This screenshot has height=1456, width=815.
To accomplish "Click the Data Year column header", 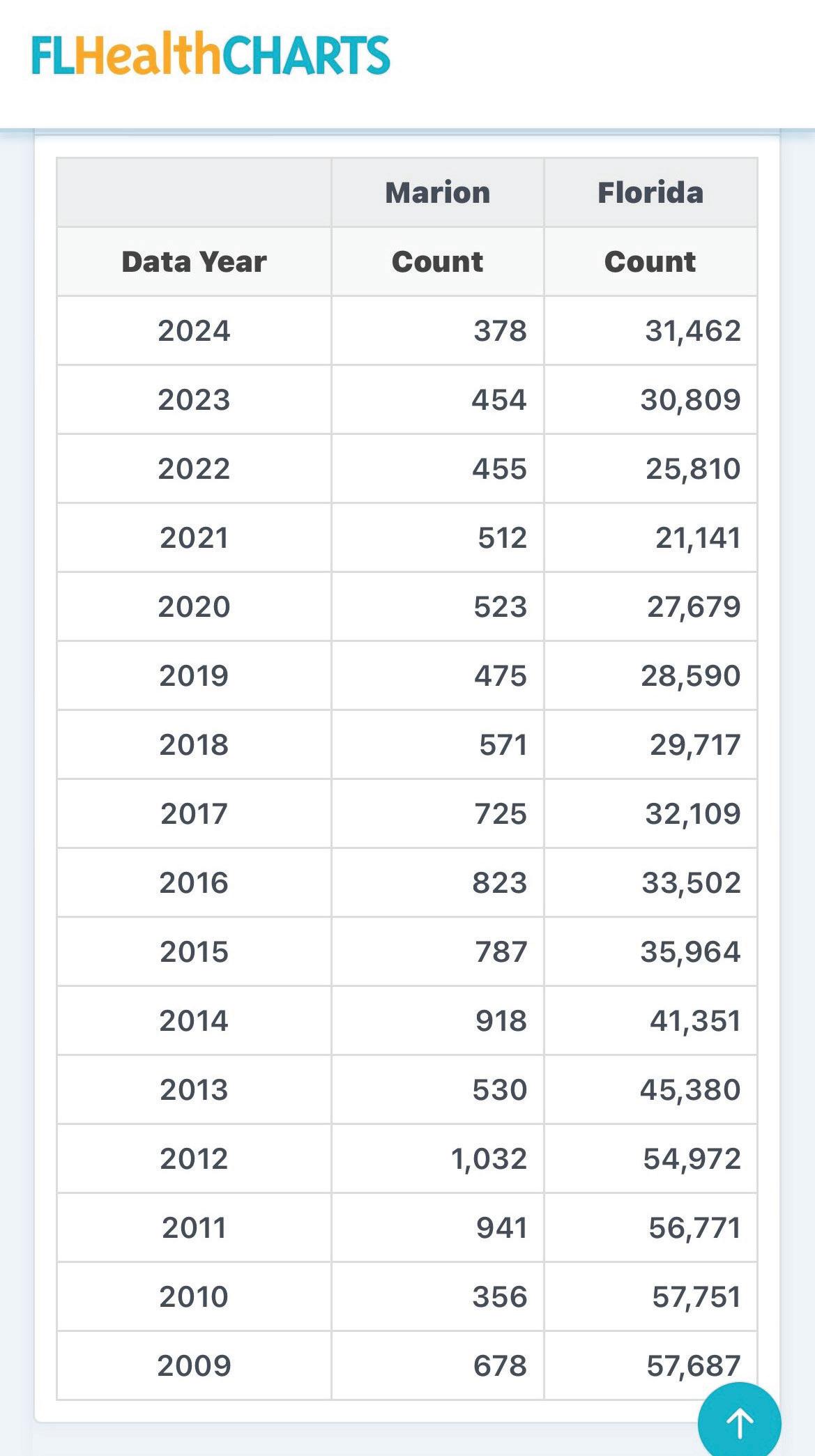I will 194,261.
